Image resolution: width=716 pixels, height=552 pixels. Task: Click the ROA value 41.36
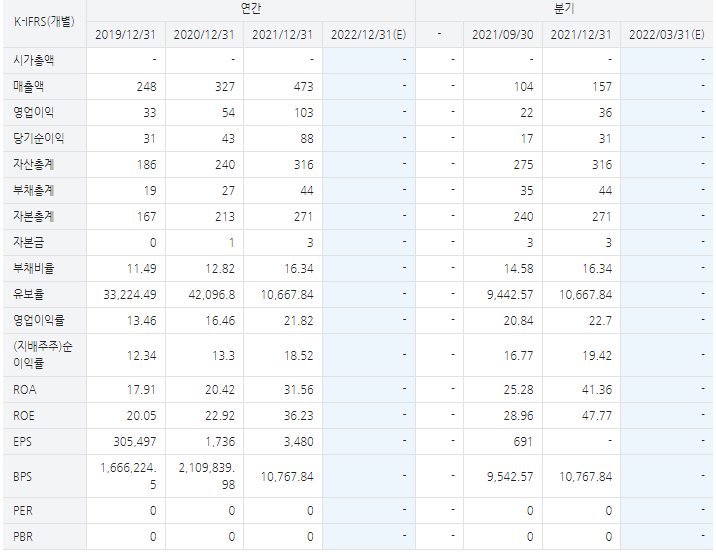pyautogui.click(x=597, y=390)
